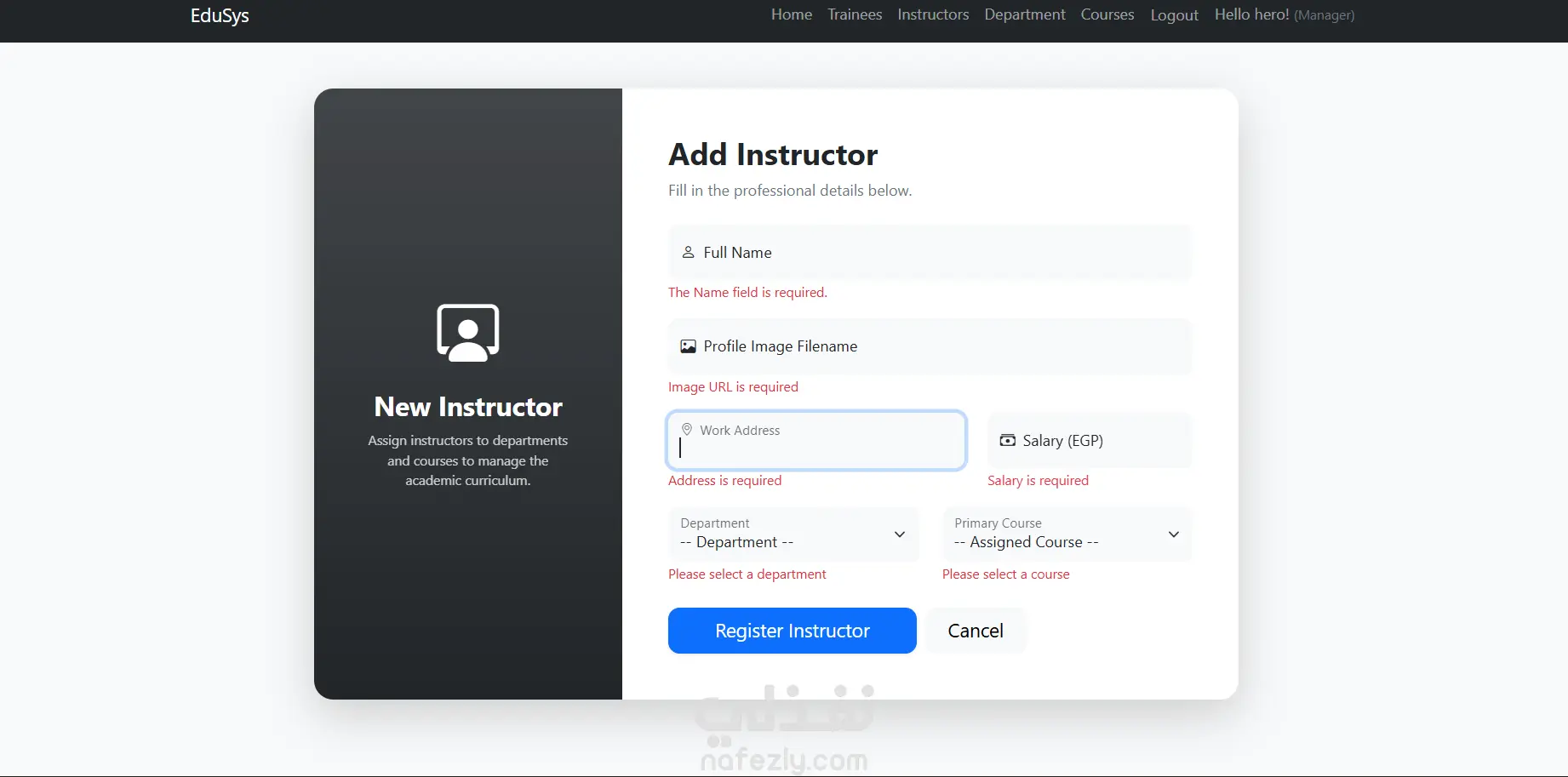The image size is (1568, 777).
Task: Click the chevron arrow of the Department select
Action: (899, 534)
